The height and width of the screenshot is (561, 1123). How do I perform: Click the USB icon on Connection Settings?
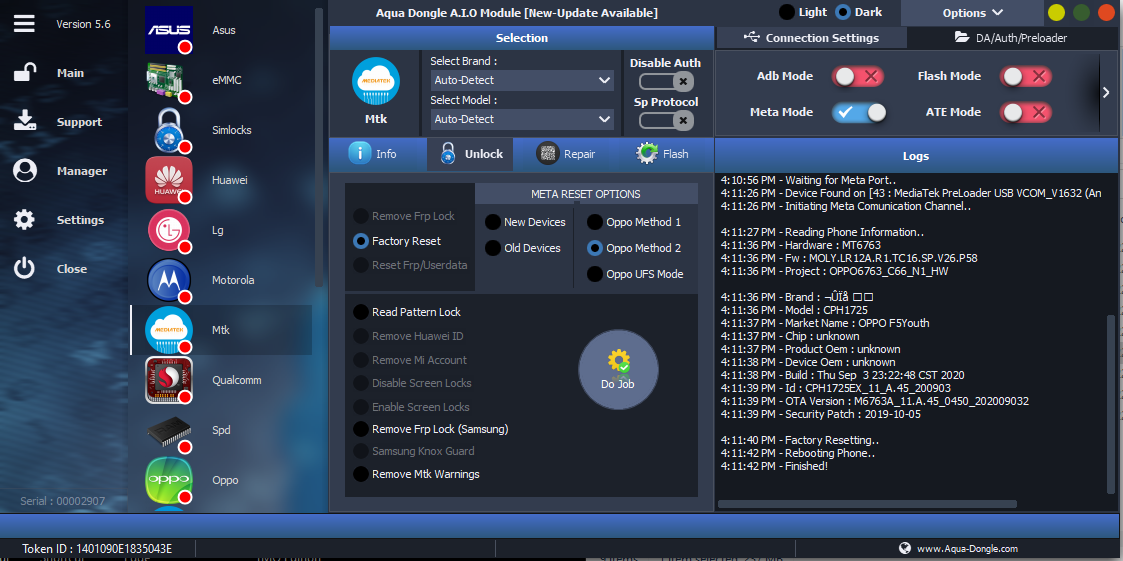click(752, 37)
